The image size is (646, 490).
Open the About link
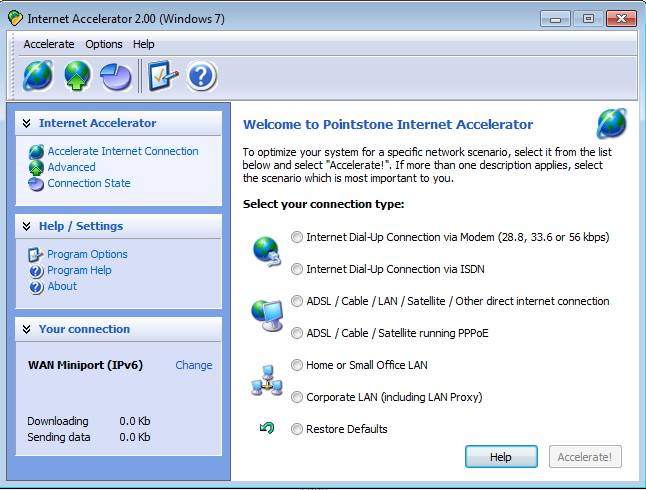coord(62,286)
